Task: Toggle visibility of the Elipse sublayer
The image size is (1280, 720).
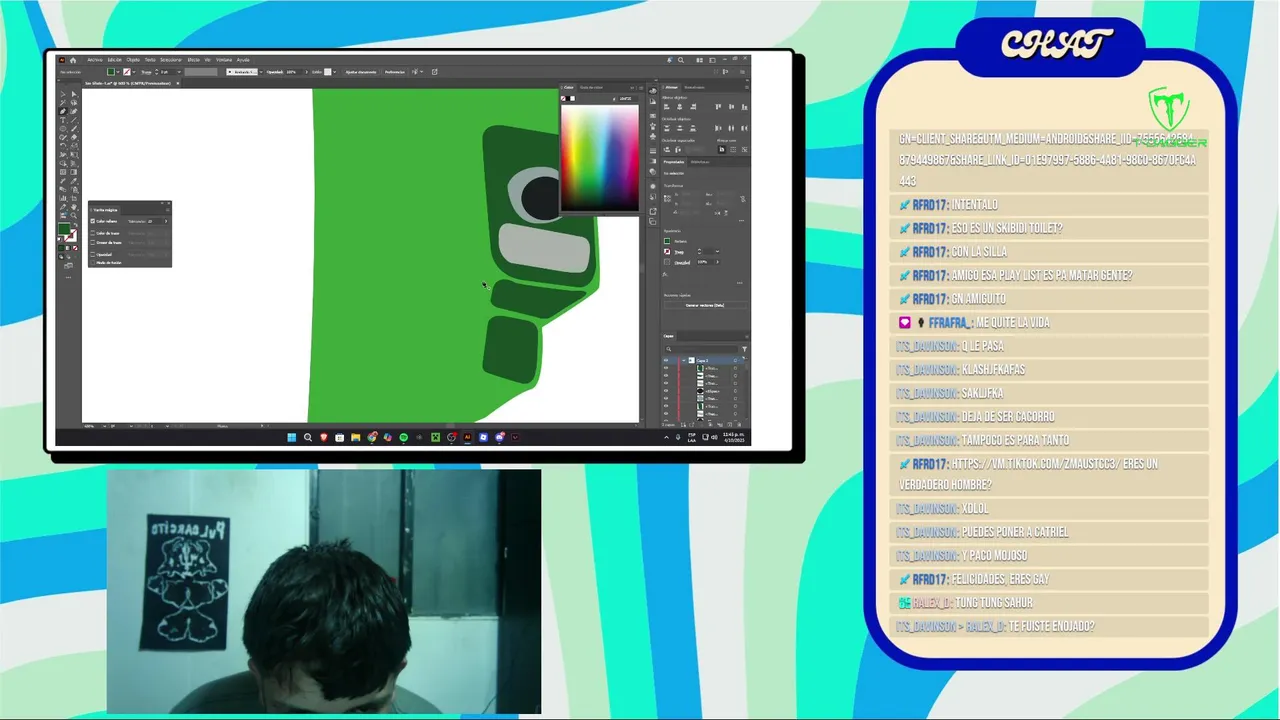Action: coord(666,391)
